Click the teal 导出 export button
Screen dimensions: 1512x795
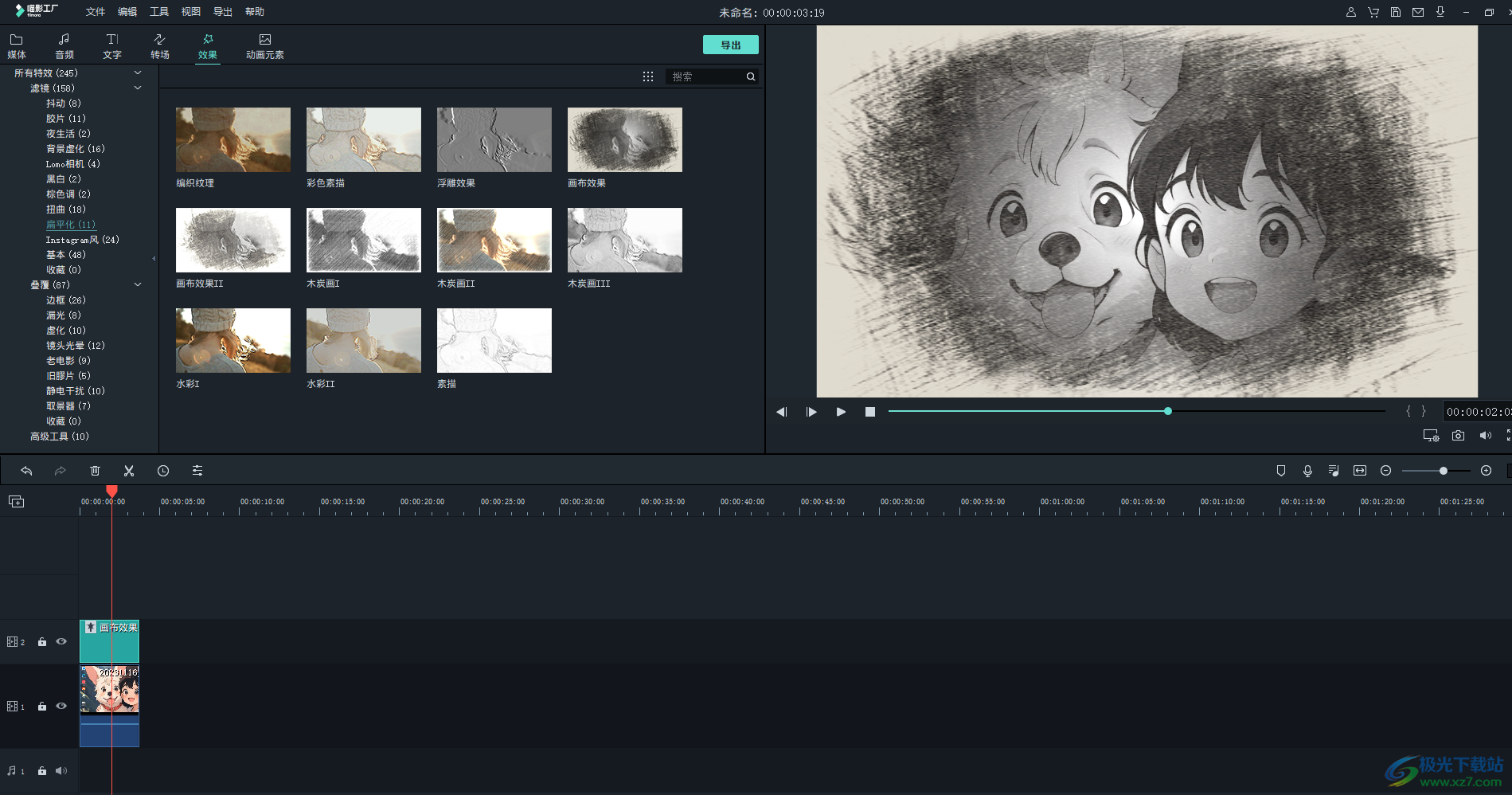point(731,45)
